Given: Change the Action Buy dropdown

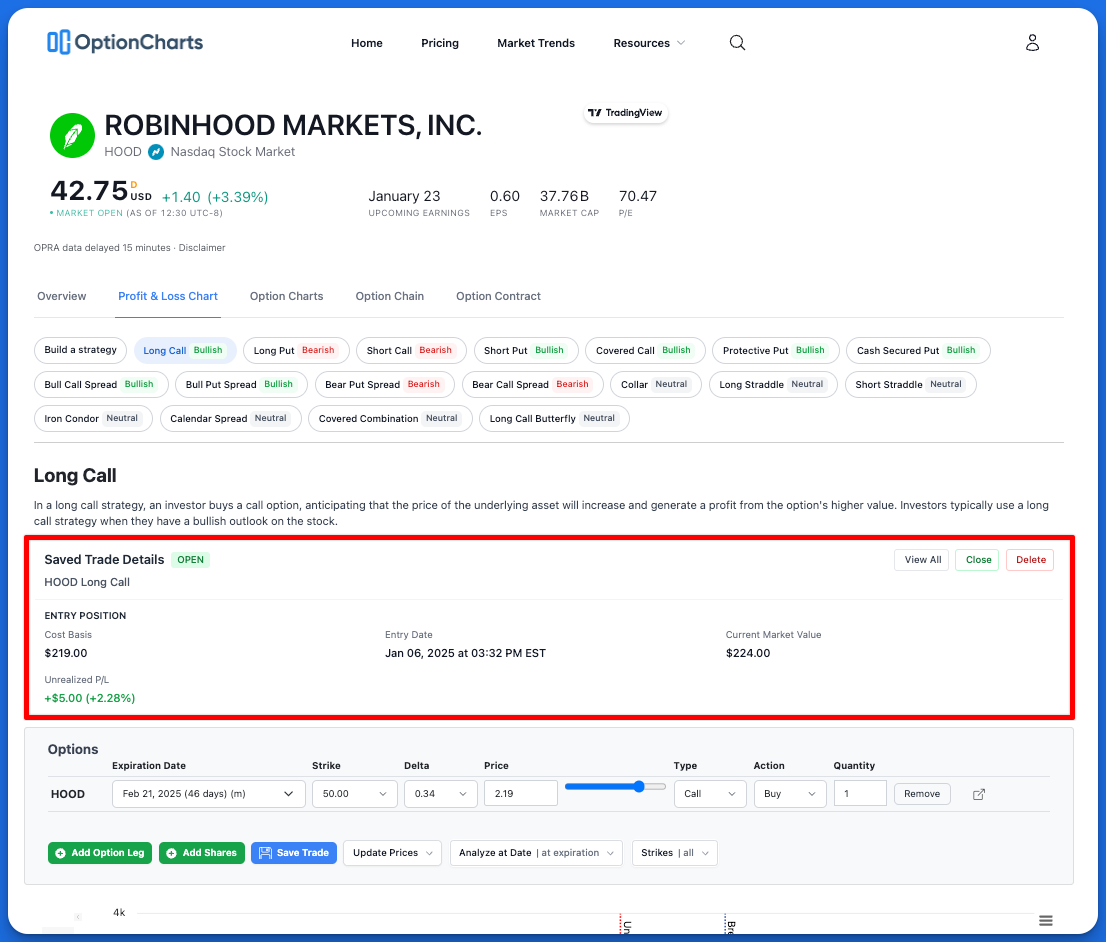Looking at the screenshot, I should (789, 794).
